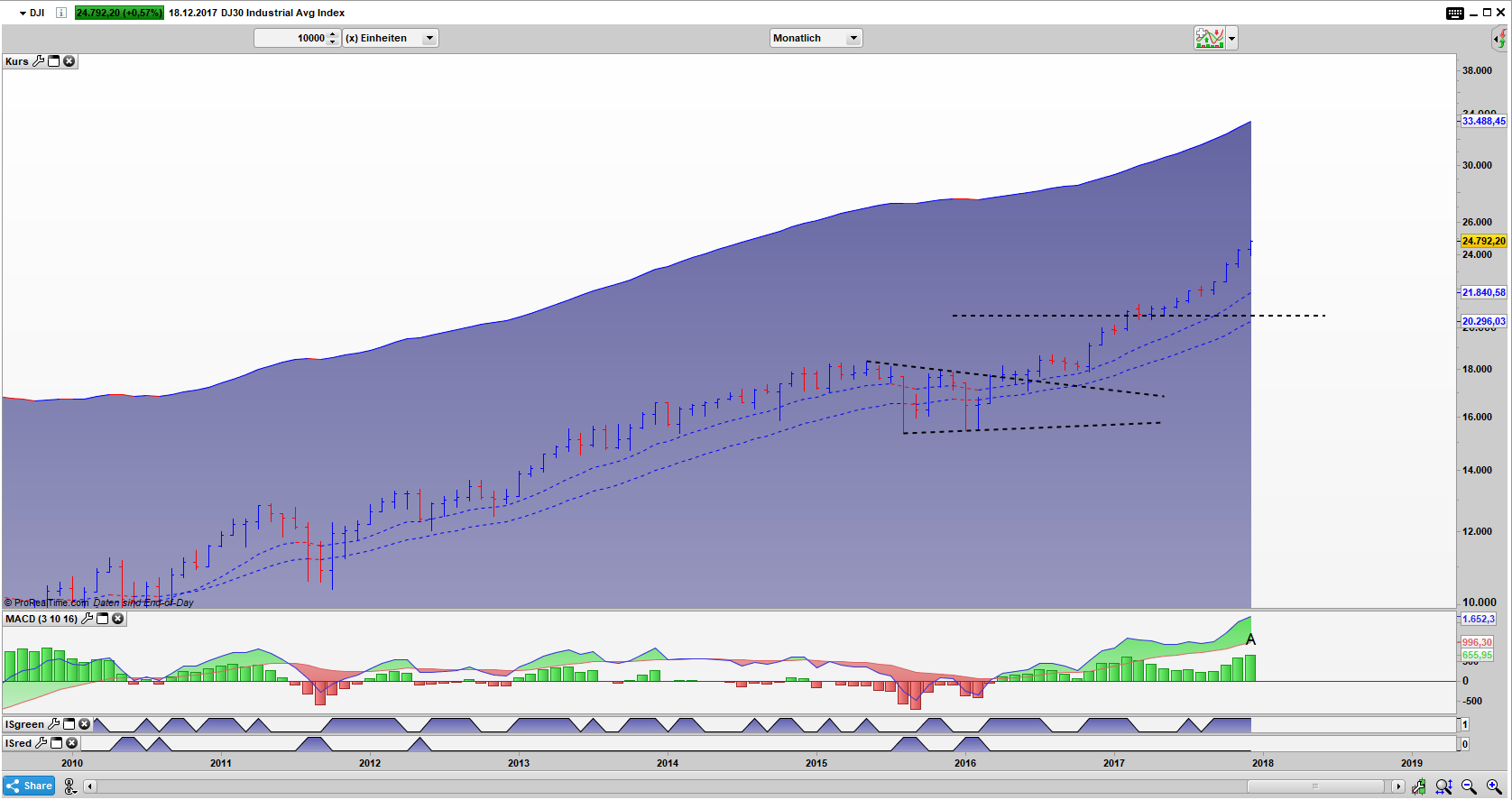1512x800 pixels.
Task: Click the ISred panel title
Action: (x=19, y=743)
